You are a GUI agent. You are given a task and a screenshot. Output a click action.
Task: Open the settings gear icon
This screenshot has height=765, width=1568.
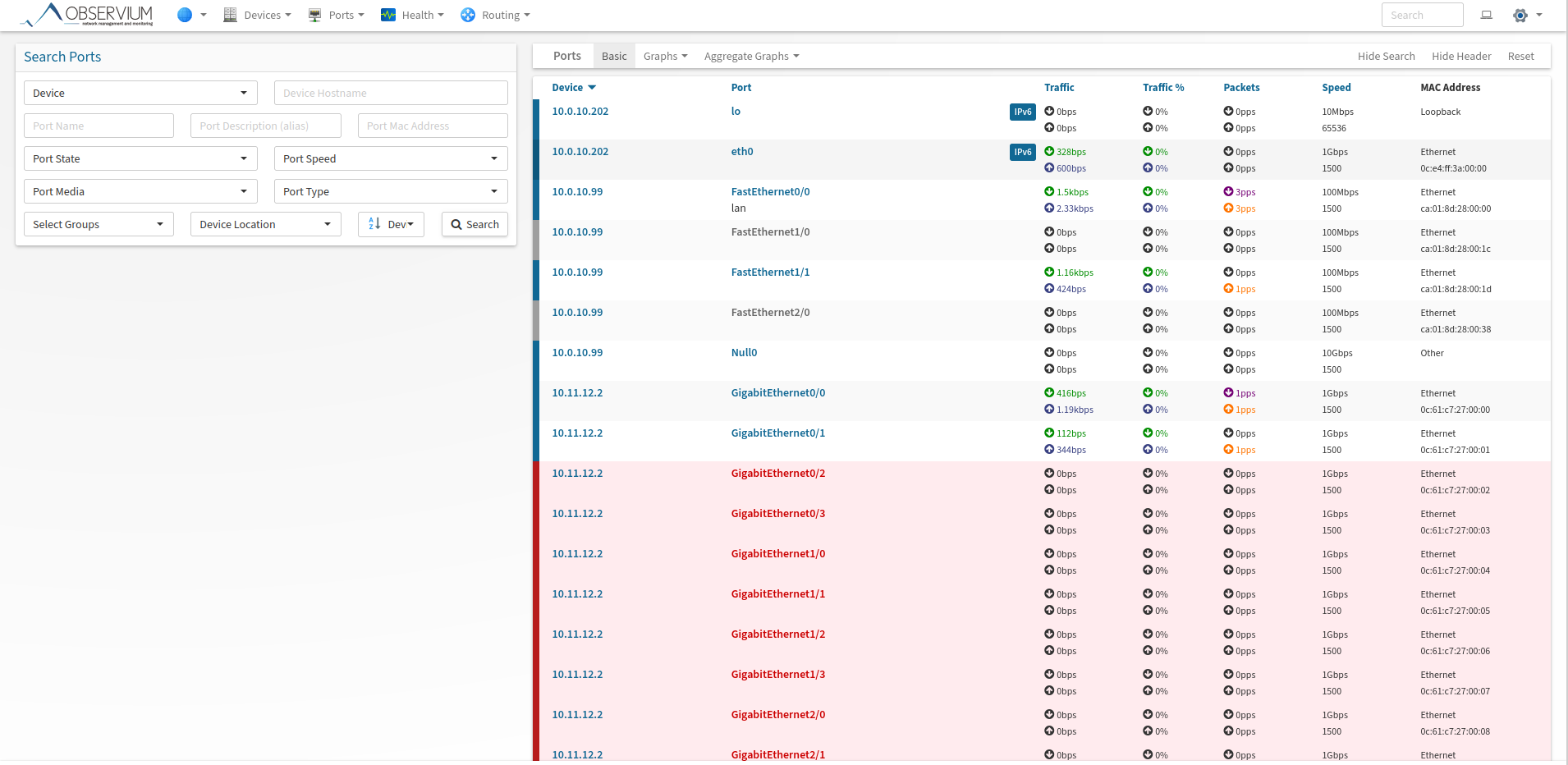(1520, 15)
